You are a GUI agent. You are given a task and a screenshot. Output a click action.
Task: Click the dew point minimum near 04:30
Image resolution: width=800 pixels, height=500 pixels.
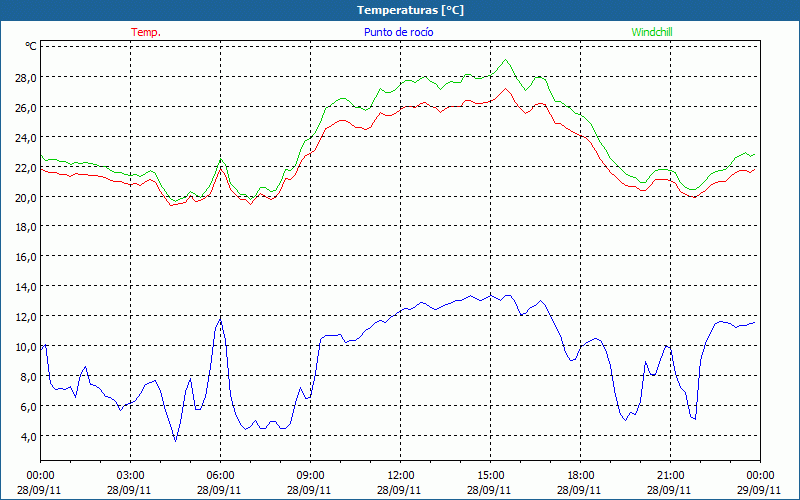(x=176, y=440)
